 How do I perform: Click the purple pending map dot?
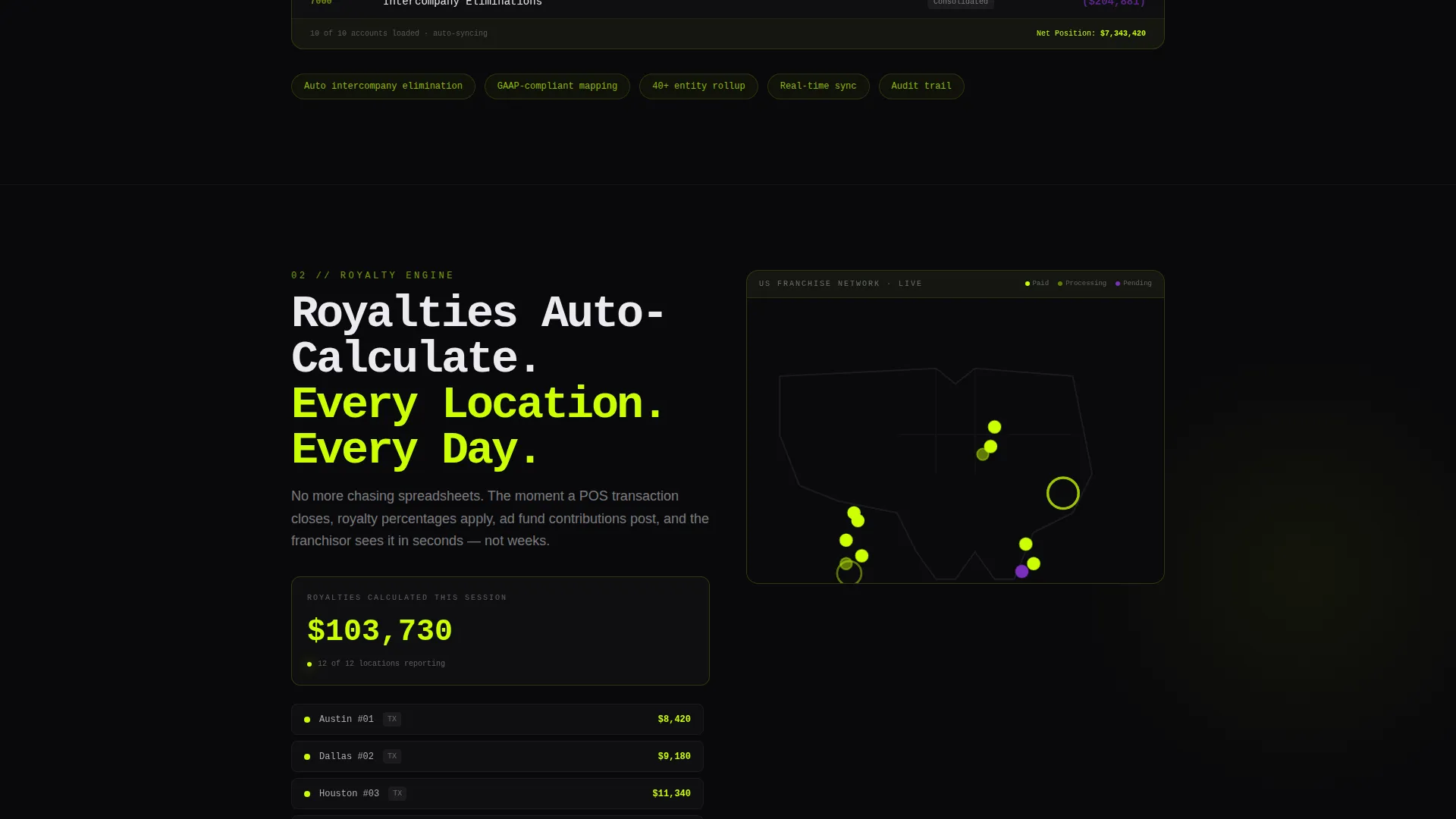(1021, 571)
